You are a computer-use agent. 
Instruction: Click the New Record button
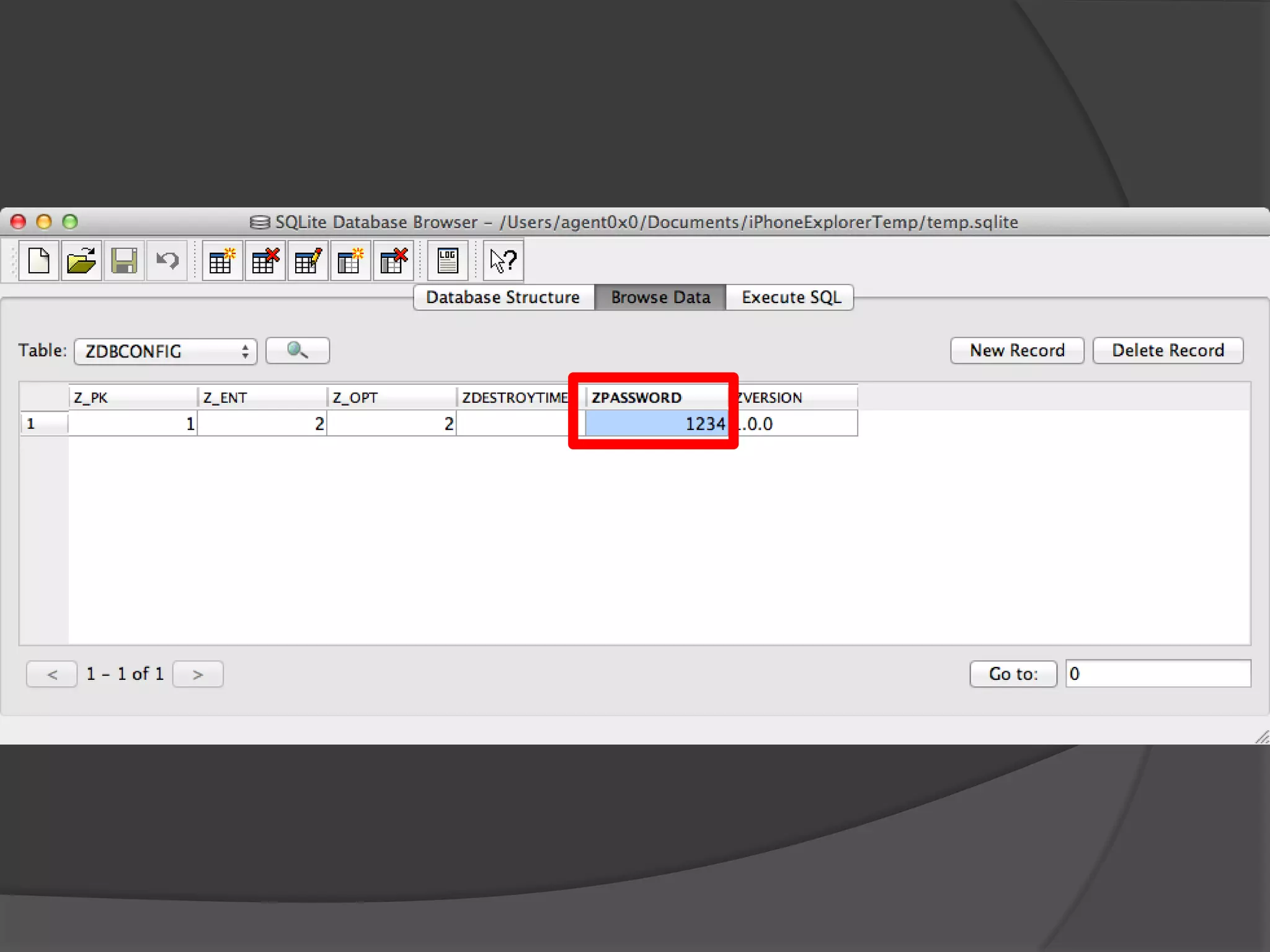1017,351
